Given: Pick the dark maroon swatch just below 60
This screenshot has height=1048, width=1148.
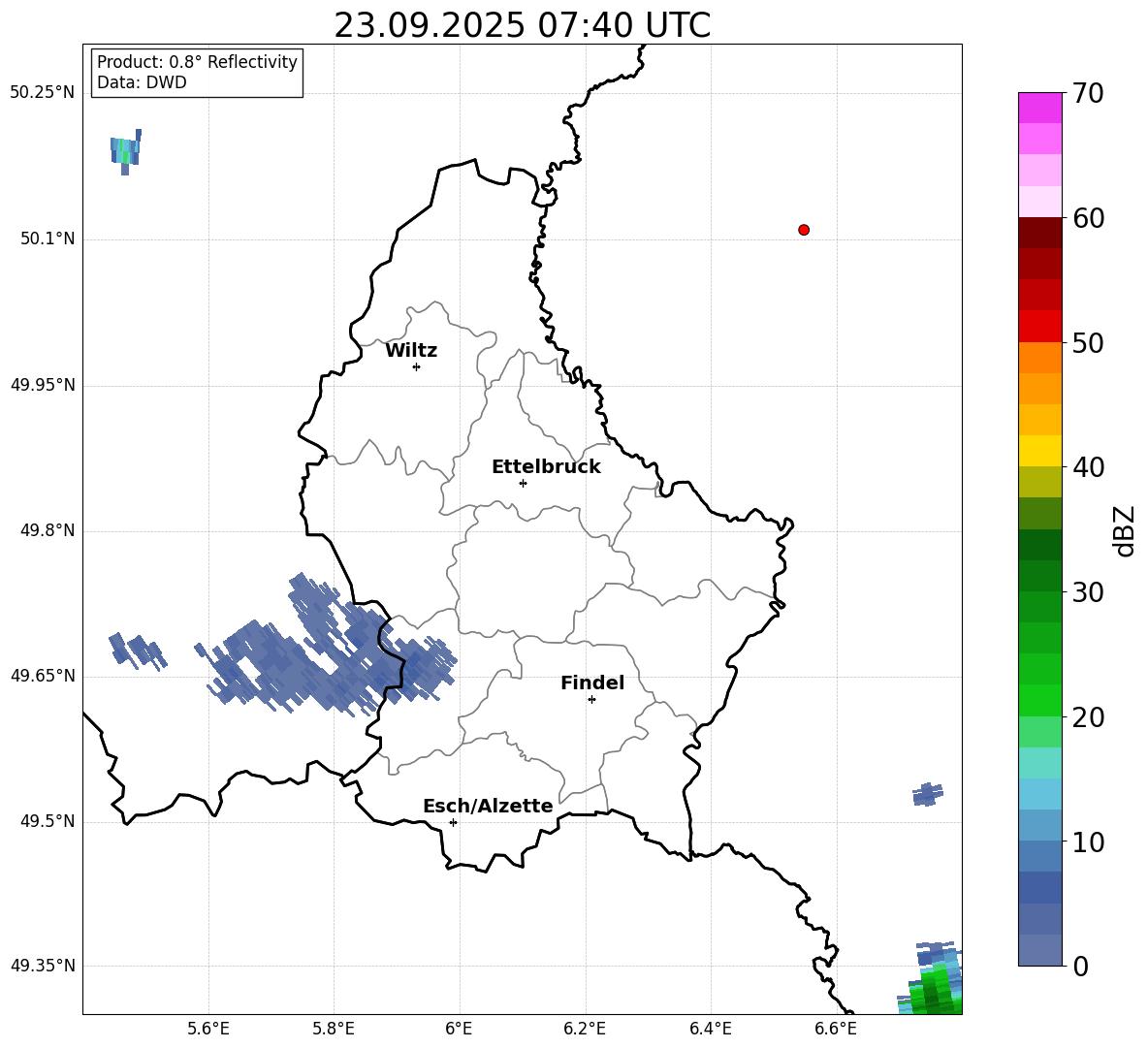Looking at the screenshot, I should pos(1039,233).
